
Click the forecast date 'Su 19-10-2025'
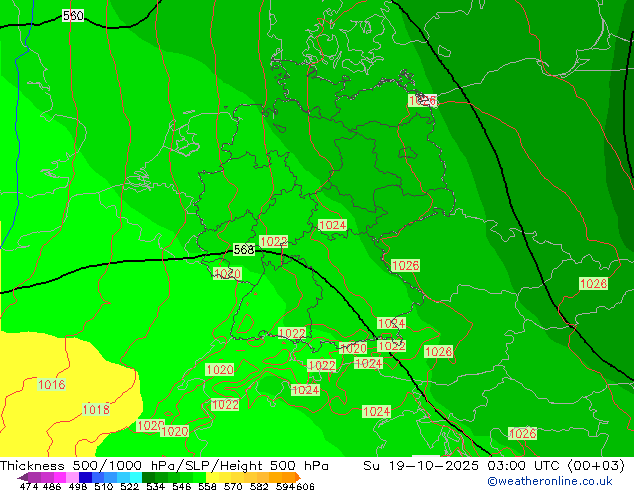pos(421,466)
